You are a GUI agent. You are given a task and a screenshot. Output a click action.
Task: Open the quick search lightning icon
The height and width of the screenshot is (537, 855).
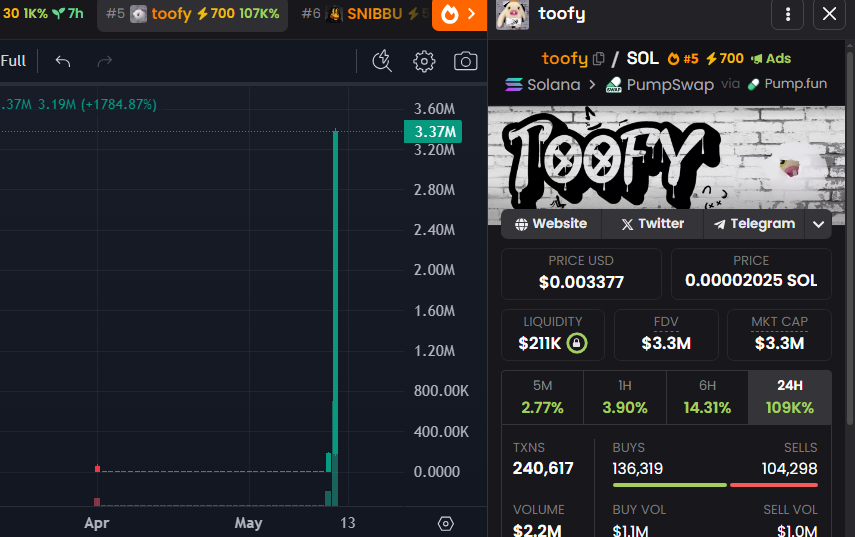(382, 61)
